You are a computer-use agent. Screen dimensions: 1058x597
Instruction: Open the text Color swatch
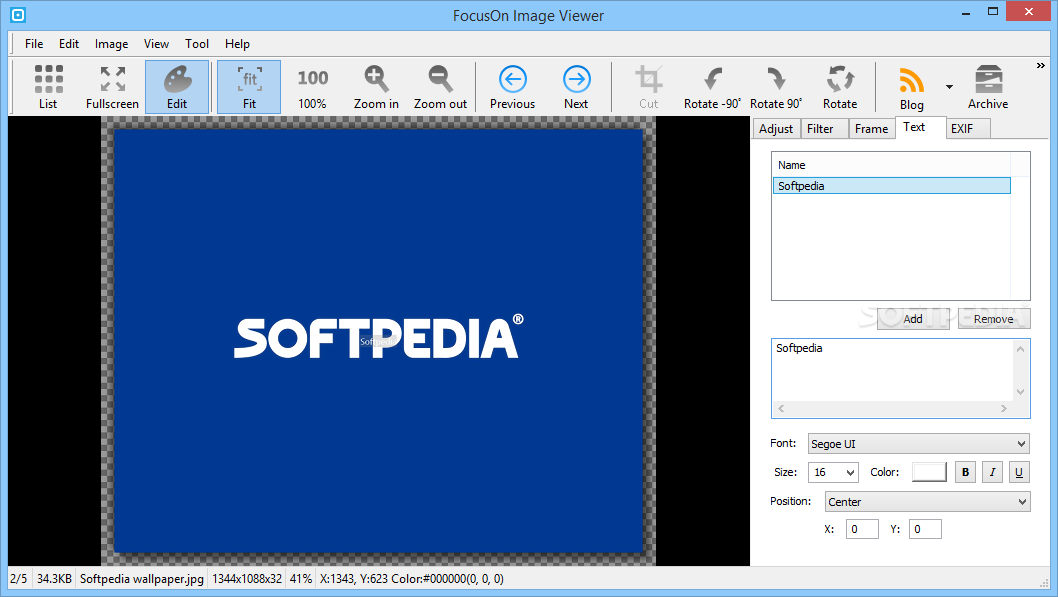928,472
